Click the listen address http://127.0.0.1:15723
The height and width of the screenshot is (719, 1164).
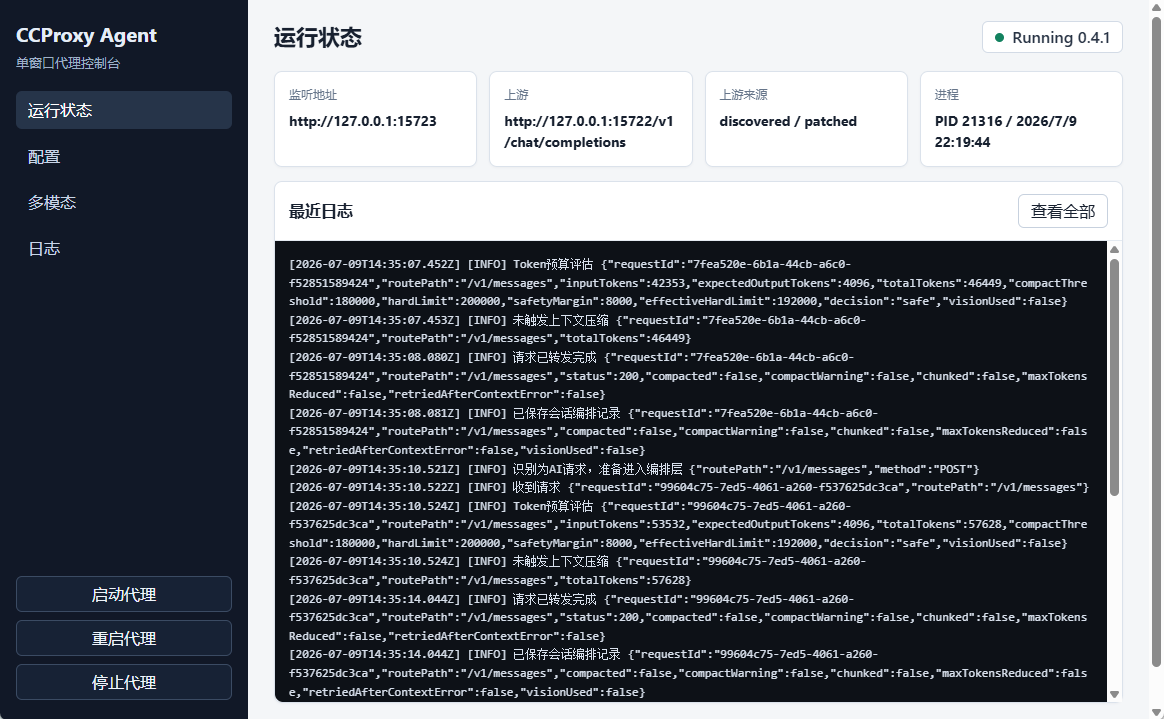(x=363, y=121)
